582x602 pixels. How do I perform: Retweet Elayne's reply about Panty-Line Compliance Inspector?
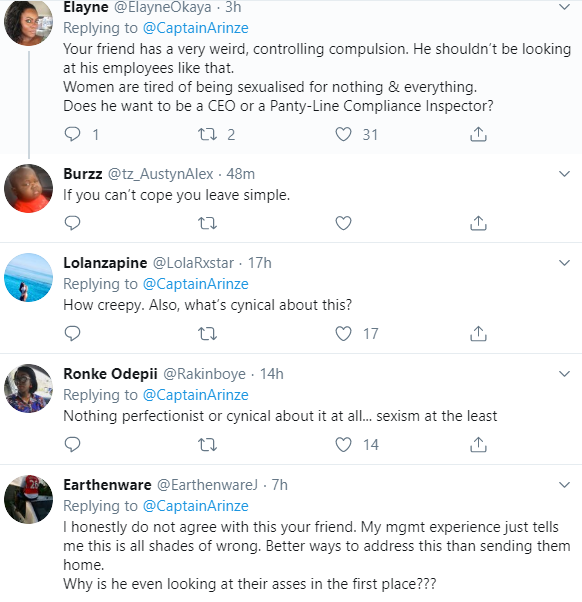tap(207, 134)
